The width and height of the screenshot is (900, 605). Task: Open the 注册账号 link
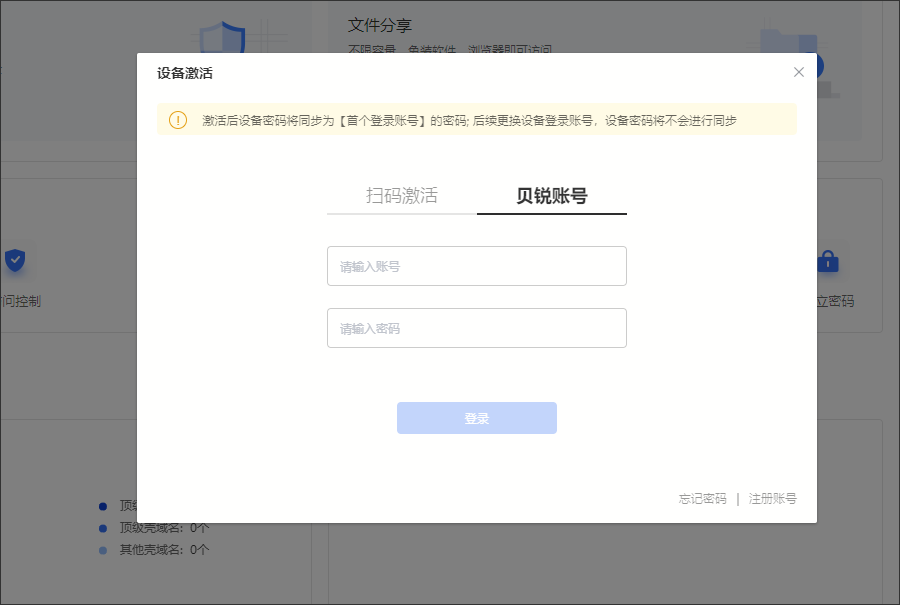773,499
